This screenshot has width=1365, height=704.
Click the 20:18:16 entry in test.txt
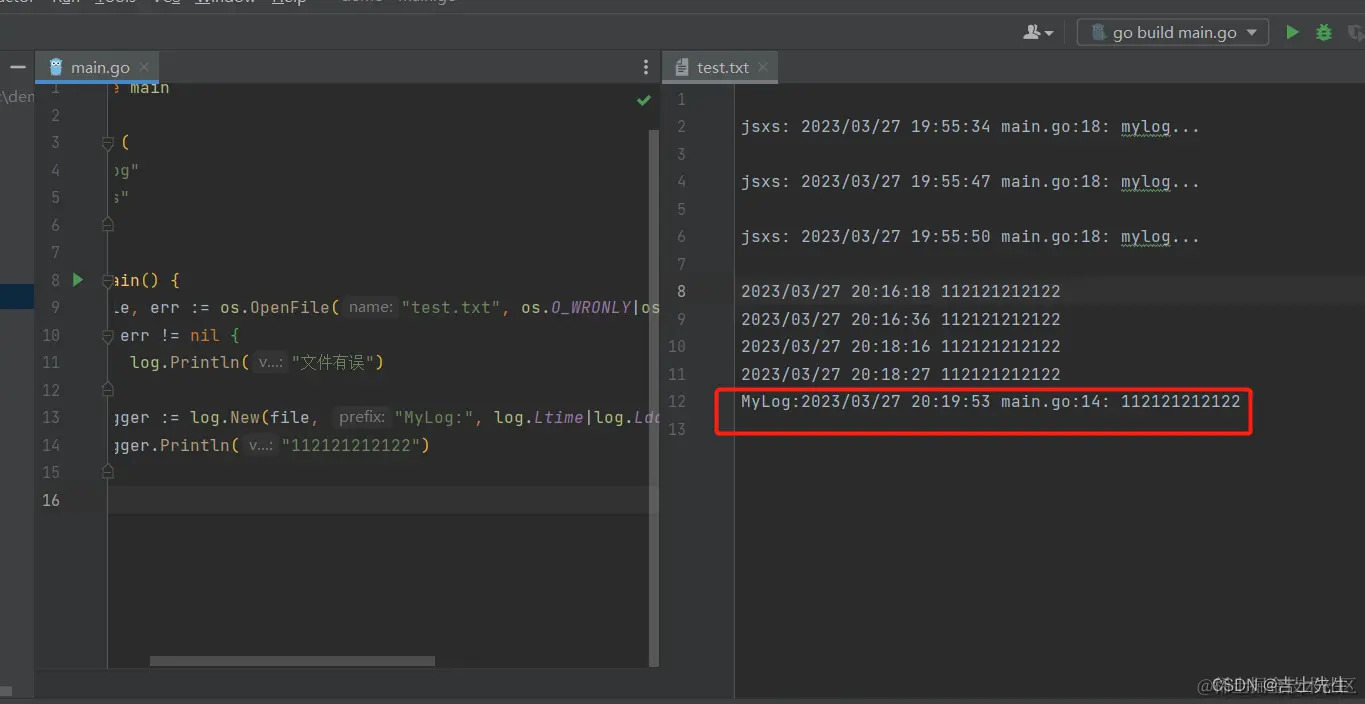[900, 347]
